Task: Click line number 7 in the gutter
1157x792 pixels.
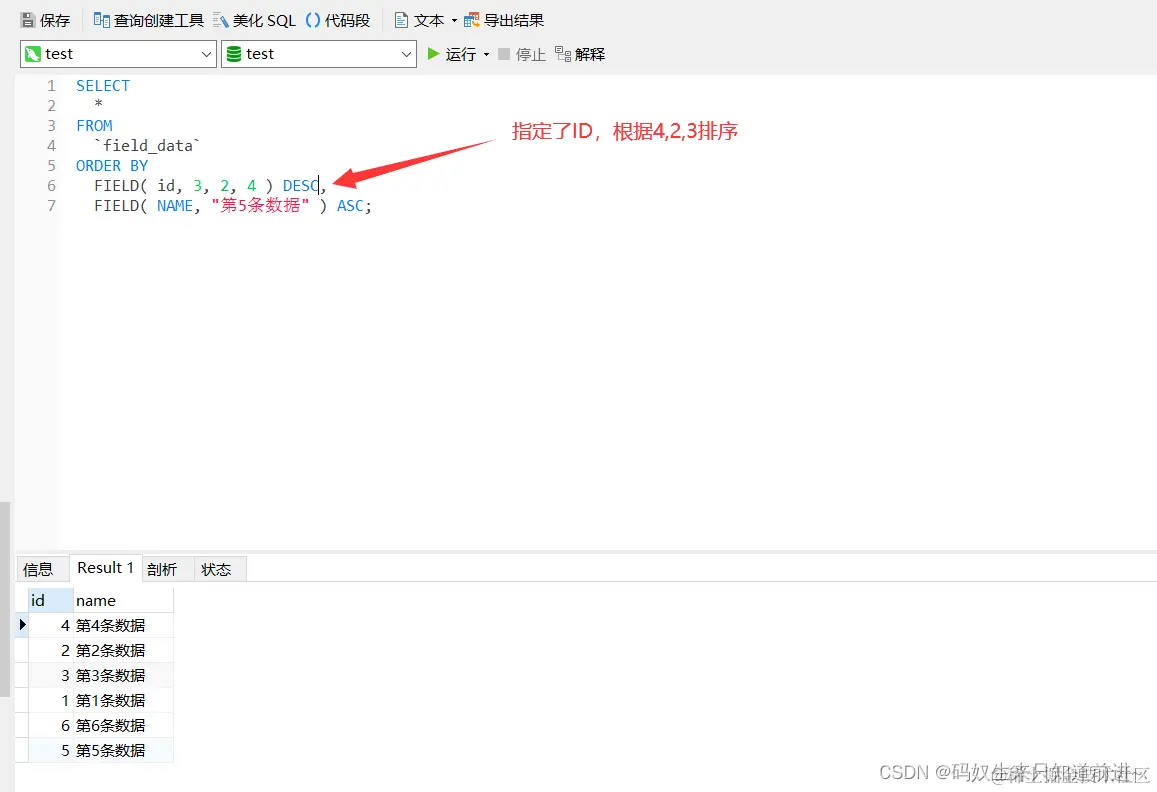Action: 52,206
